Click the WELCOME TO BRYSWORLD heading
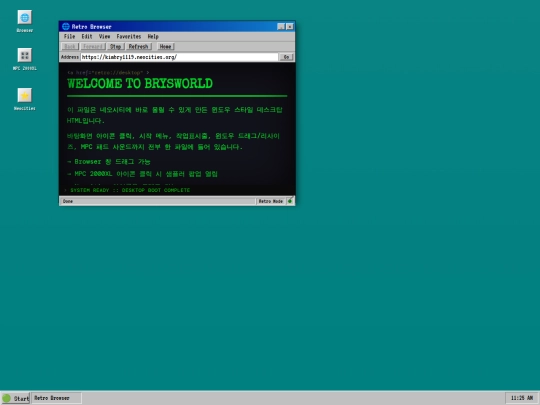Viewport: 540px width, 405px height. coord(140,84)
